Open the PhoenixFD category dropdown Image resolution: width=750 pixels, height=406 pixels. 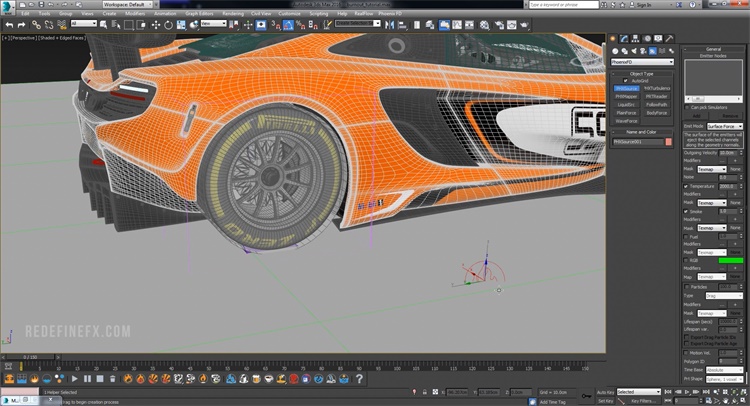642,62
